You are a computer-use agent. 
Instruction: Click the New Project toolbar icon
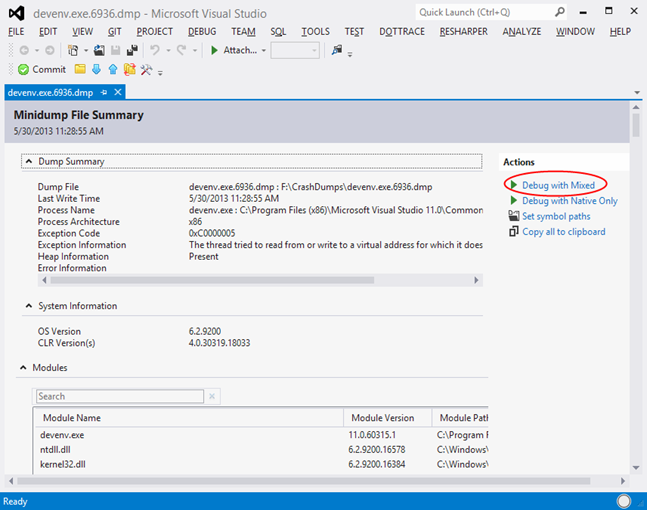click(71, 50)
